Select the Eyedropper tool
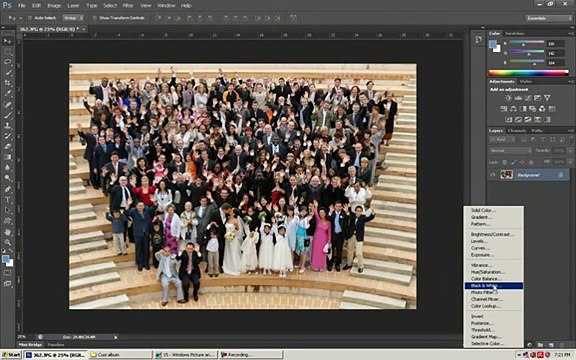 7,94
